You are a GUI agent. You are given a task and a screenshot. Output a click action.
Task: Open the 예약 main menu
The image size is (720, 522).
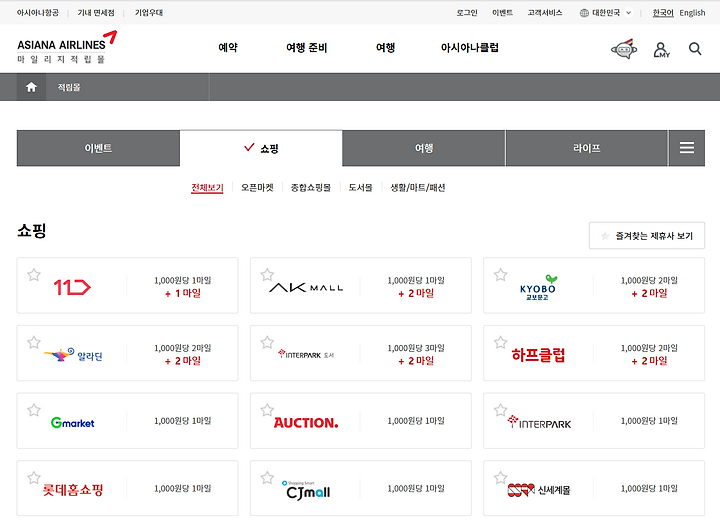click(x=228, y=48)
